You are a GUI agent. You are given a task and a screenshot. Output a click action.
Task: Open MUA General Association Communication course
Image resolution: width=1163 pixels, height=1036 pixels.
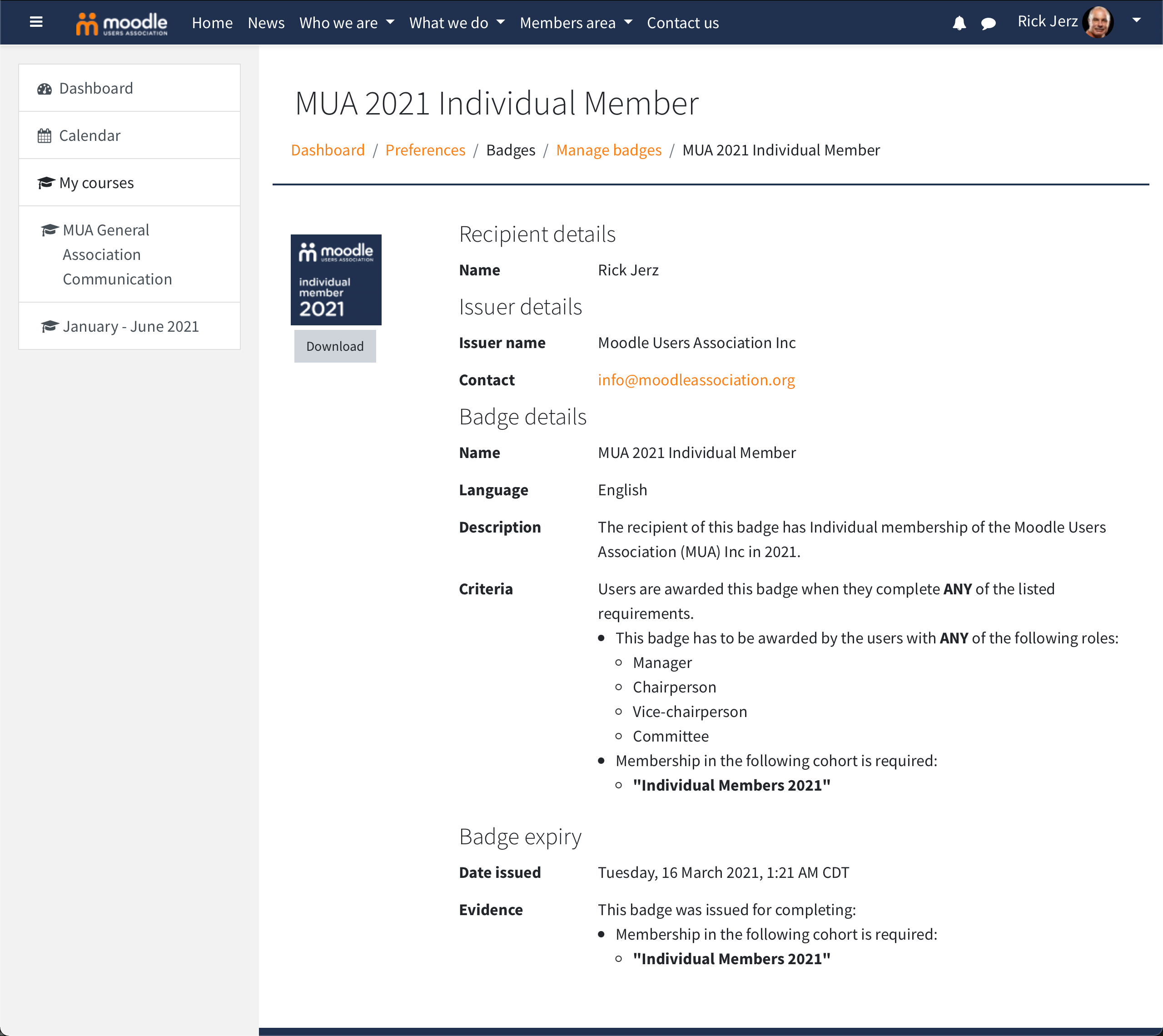click(x=130, y=254)
